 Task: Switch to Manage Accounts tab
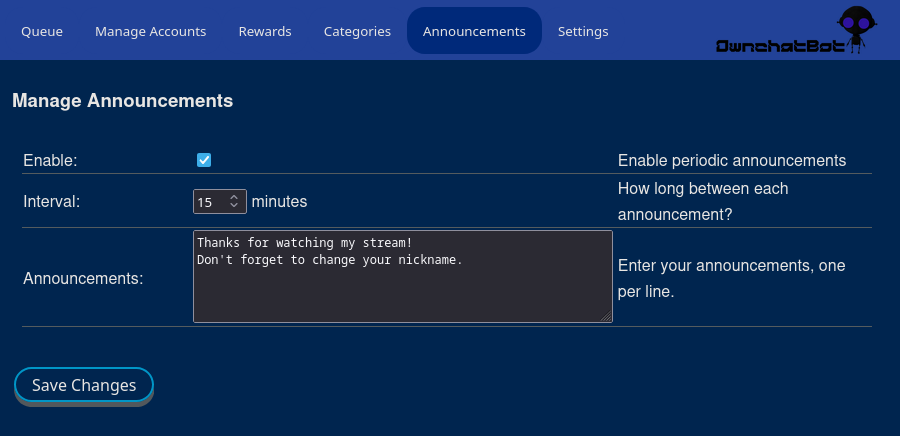point(150,31)
